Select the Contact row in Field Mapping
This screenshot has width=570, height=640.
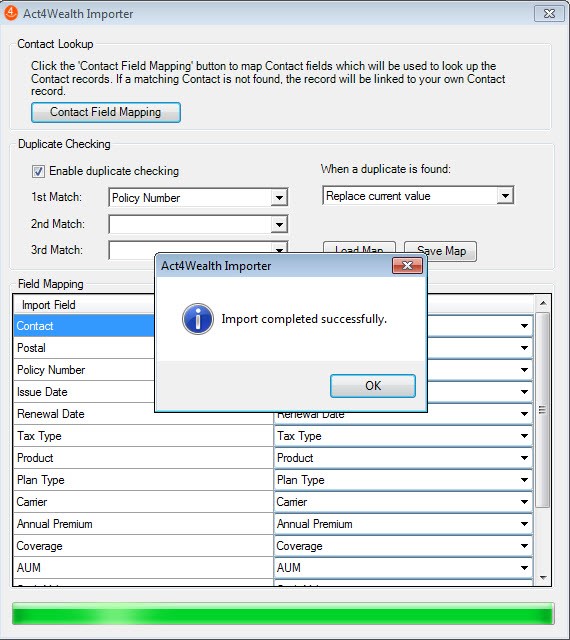85,326
